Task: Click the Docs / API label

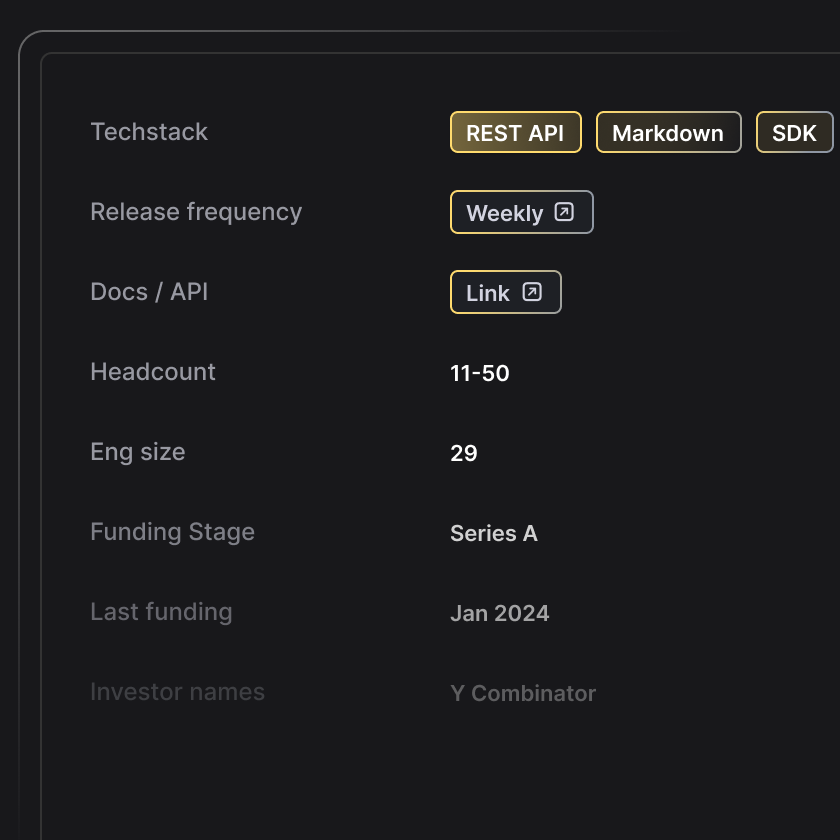Action: point(149,292)
